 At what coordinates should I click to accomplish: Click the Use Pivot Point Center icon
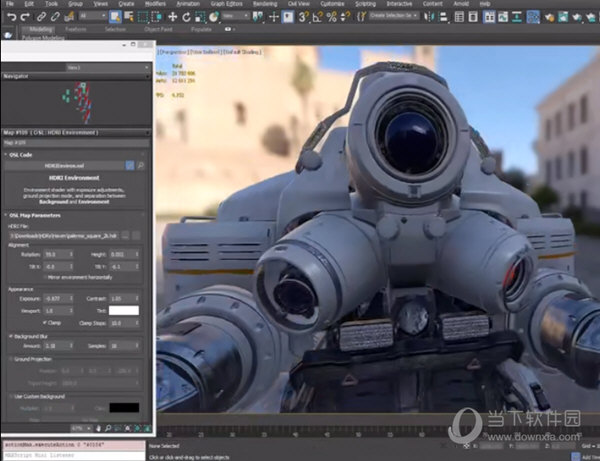[258, 17]
